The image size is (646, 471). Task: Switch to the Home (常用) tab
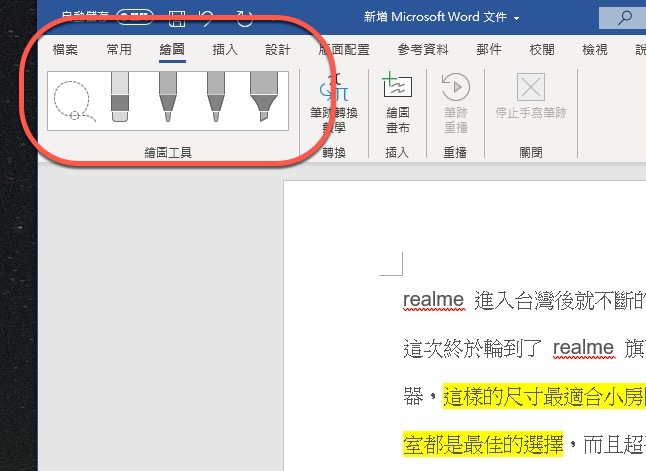[x=119, y=50]
